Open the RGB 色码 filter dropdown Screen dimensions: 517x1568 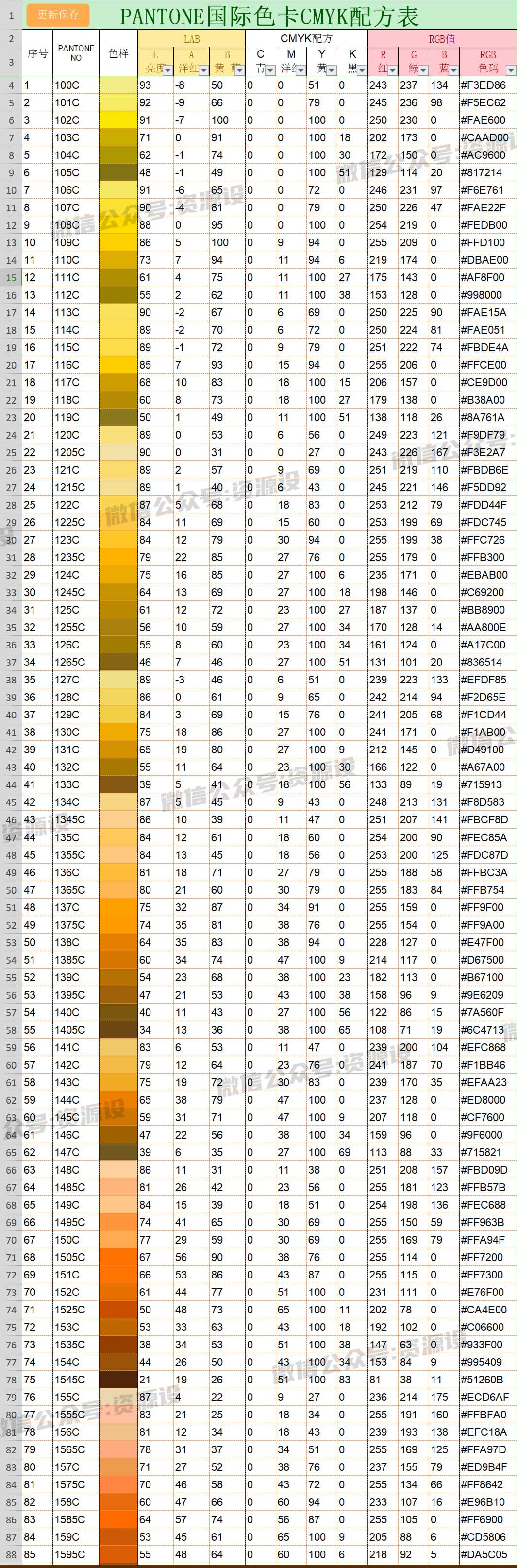[510, 70]
